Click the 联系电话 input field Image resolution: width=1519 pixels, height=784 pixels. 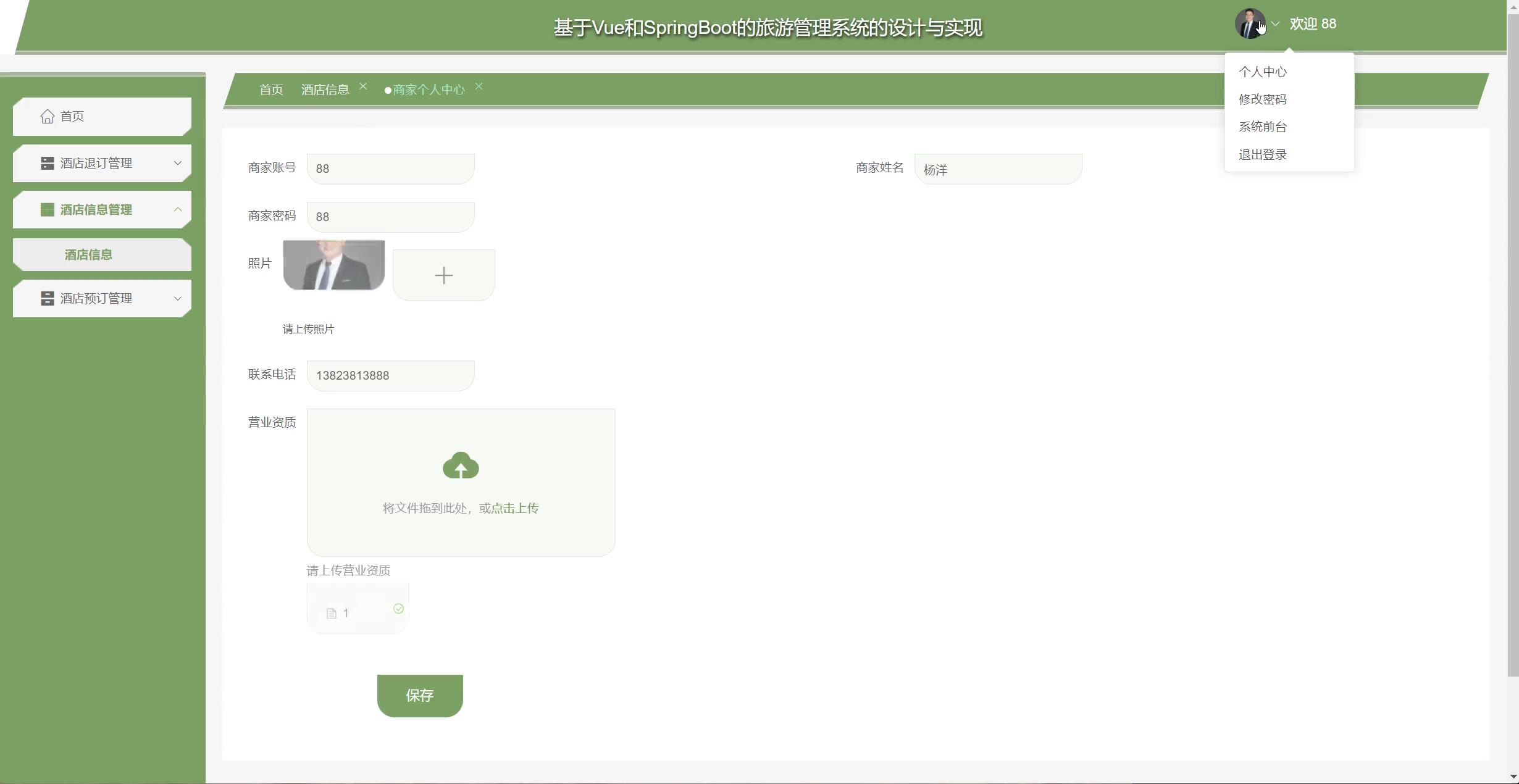point(390,375)
